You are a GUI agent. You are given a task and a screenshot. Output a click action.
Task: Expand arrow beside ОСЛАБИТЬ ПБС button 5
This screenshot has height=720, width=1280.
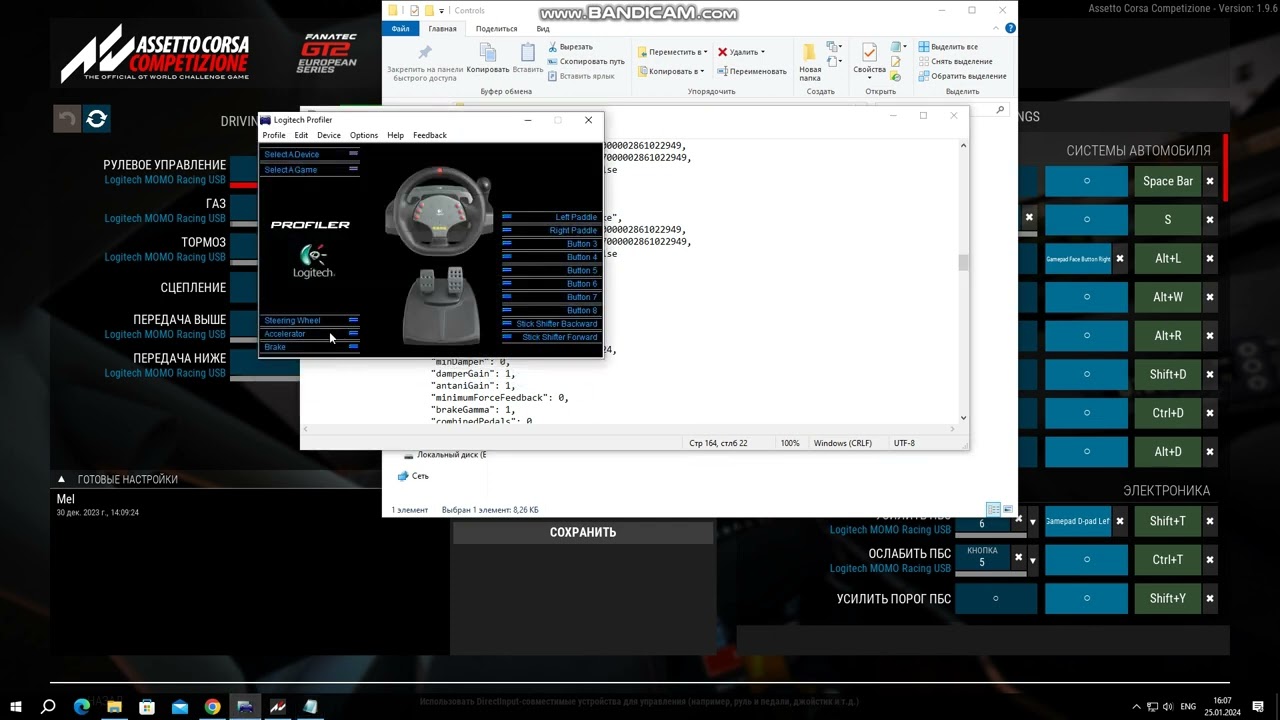pos(1032,560)
